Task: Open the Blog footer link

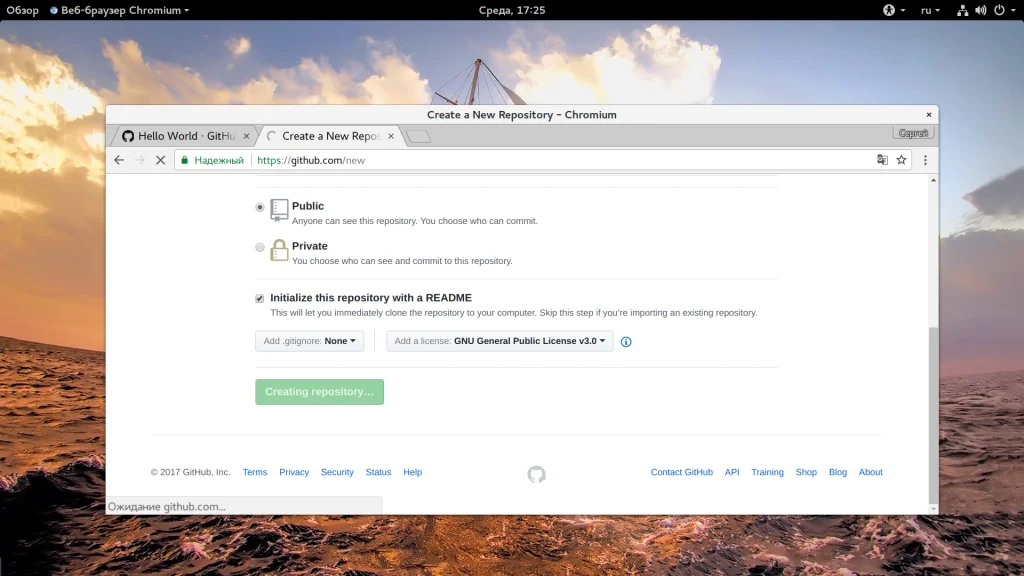Action: pyautogui.click(x=838, y=472)
